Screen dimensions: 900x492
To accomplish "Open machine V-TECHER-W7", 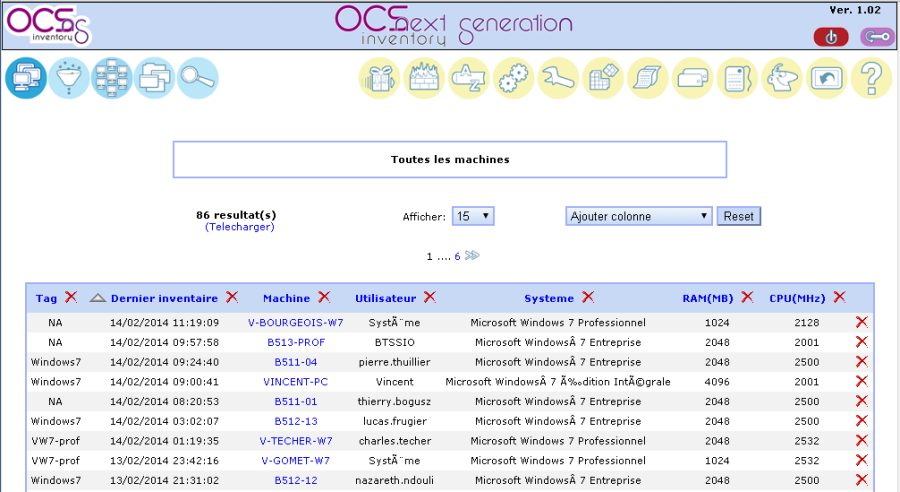I will click(296, 441).
